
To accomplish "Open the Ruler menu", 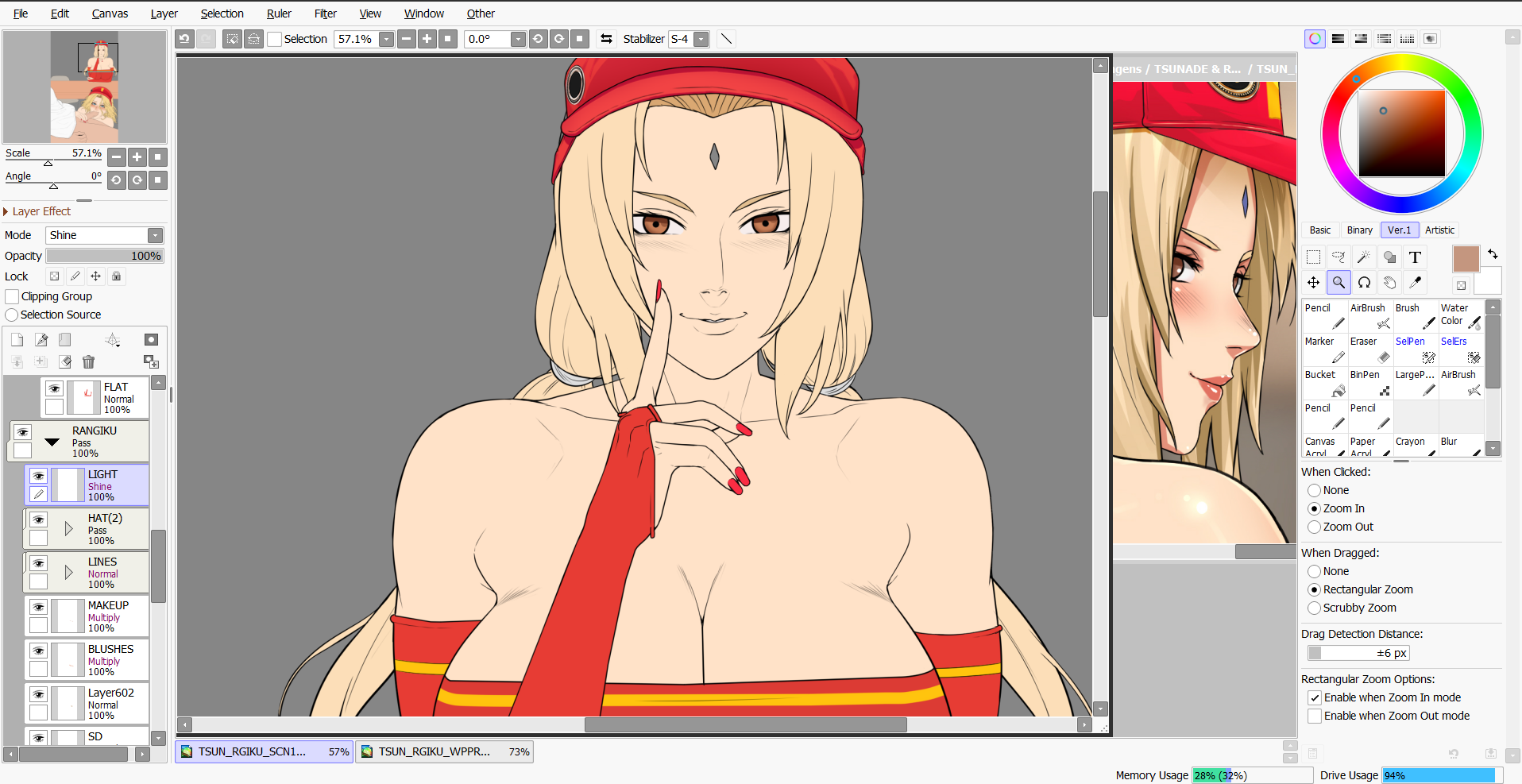I will click(279, 14).
